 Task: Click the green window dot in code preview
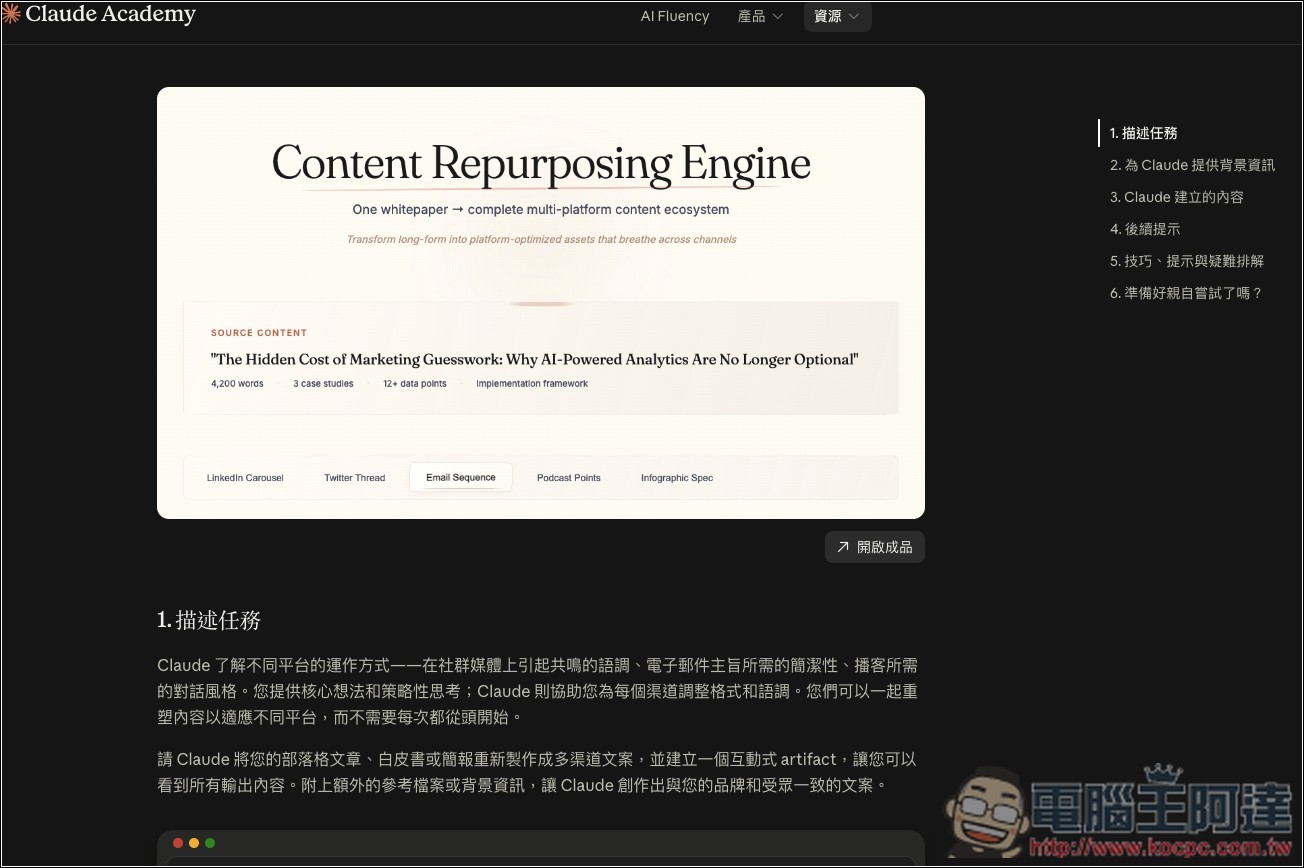pyautogui.click(x=210, y=843)
